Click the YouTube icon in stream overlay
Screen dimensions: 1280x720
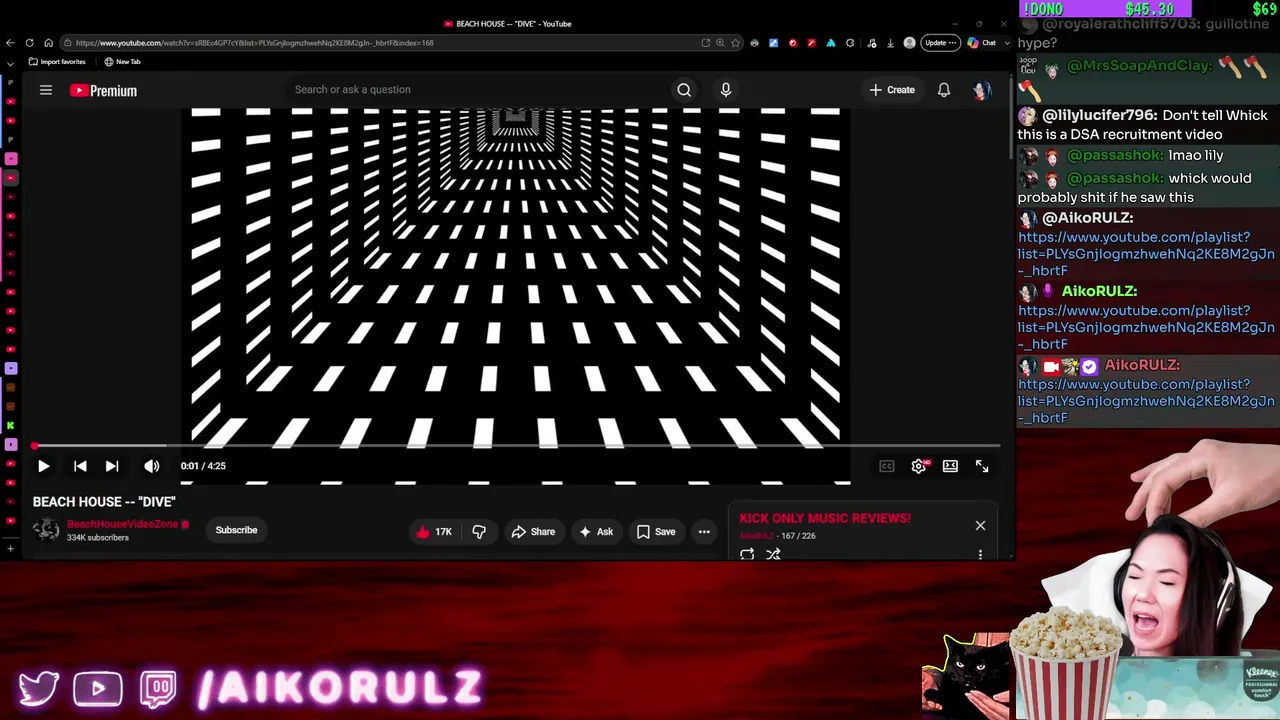pos(98,688)
